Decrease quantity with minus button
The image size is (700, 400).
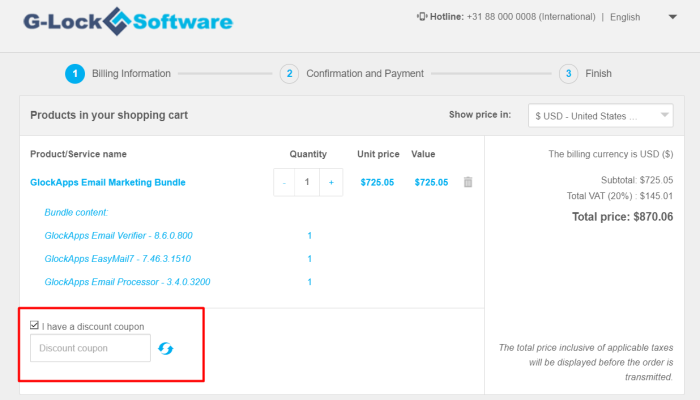click(x=284, y=182)
